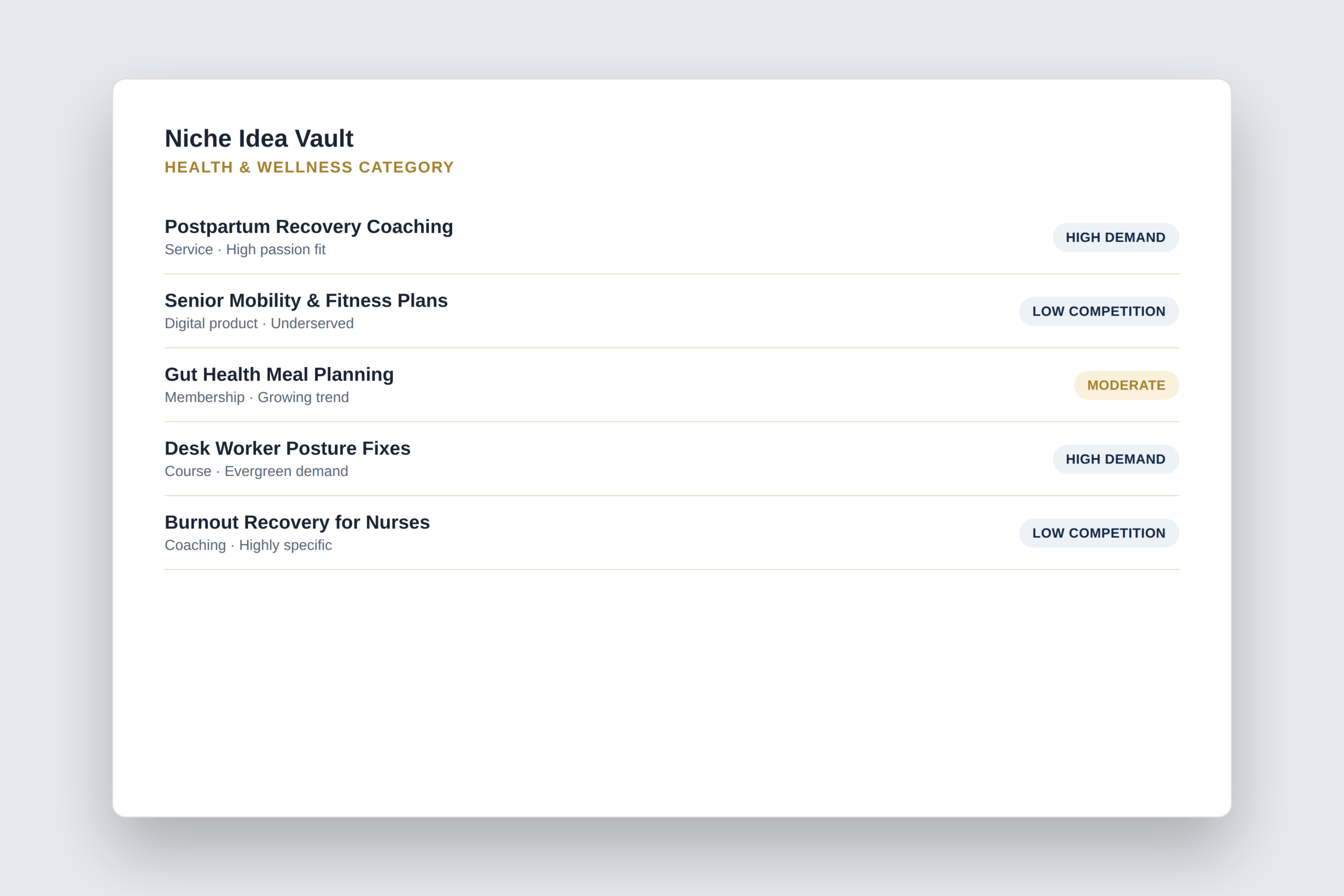Open Postpartum Recovery Coaching idea
This screenshot has height=896, width=1344.
coord(309,227)
